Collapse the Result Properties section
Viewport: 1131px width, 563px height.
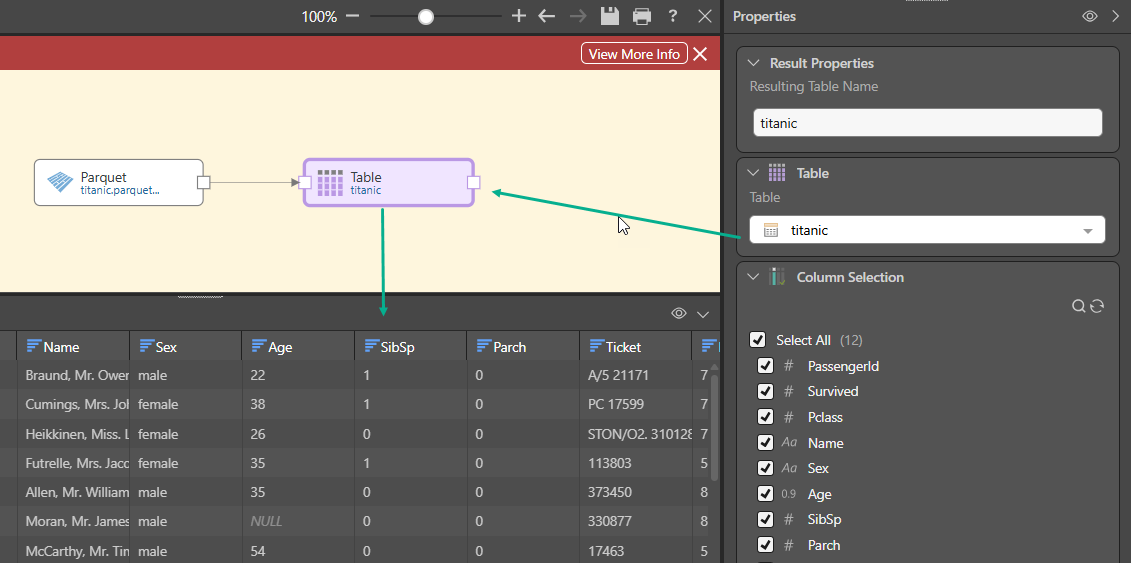754,63
